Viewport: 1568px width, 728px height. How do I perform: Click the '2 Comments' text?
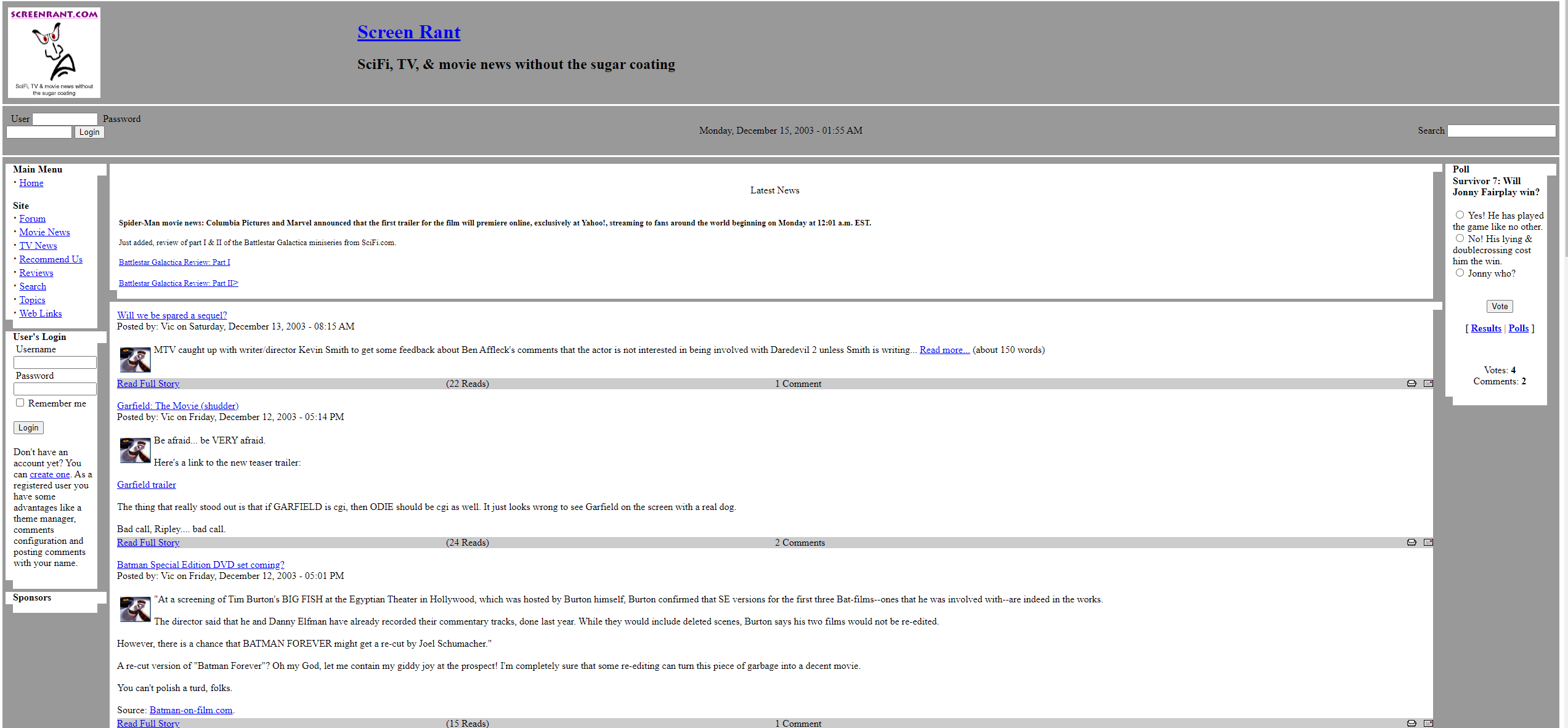pyautogui.click(x=800, y=543)
